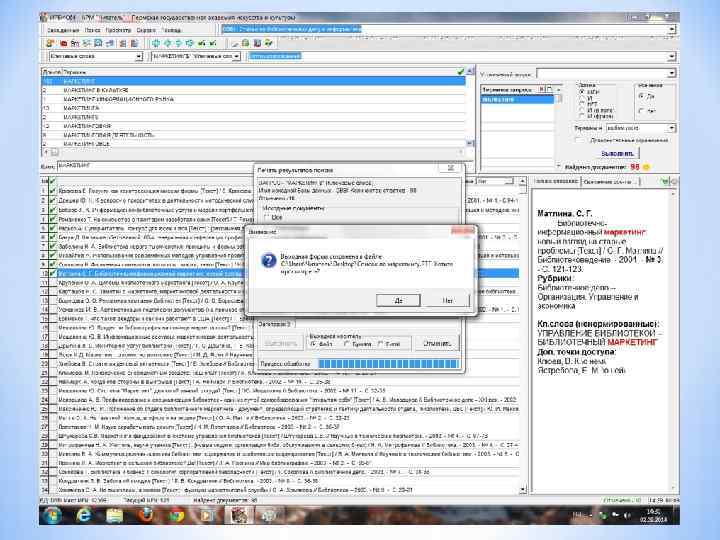720x540 pixels.
Task: Select the 'НЕТ' logic radio button
Action: tap(582, 104)
